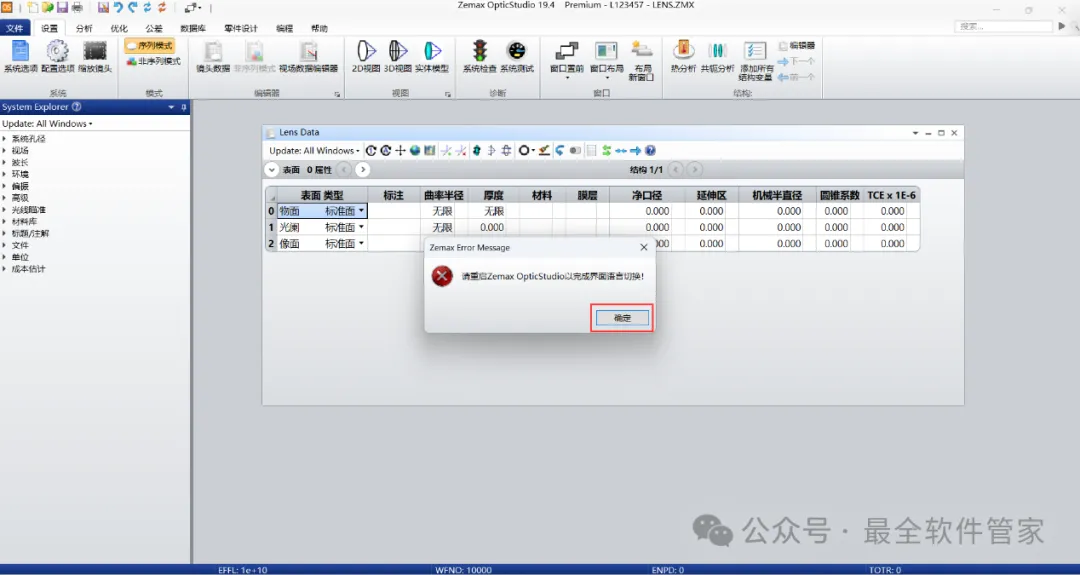Click the new file icon in quick access bar
Screen dimensions: 1080x575
click(32, 8)
